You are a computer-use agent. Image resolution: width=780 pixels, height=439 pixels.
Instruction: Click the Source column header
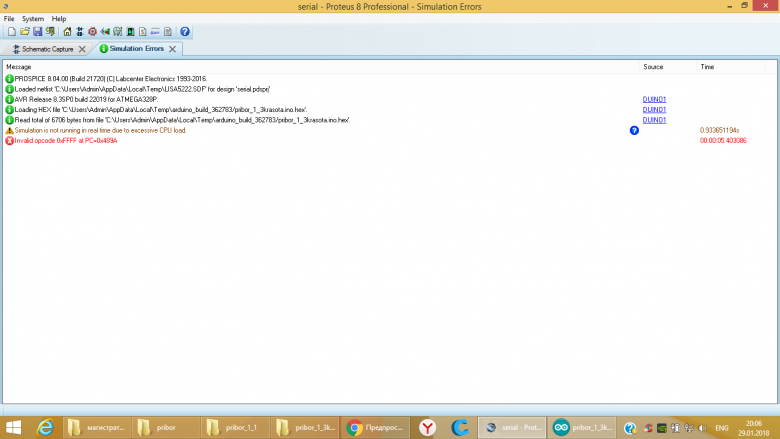pyautogui.click(x=668, y=67)
